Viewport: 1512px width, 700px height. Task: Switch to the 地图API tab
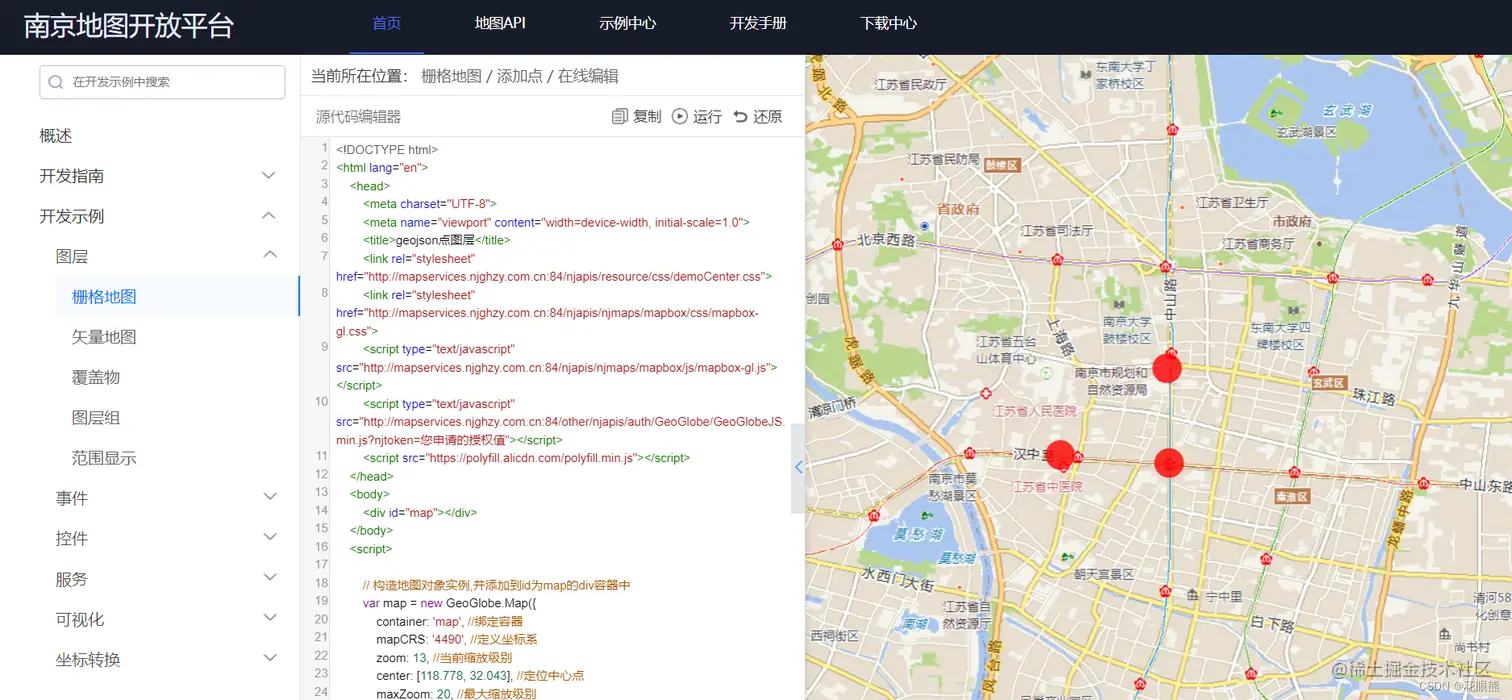pyautogui.click(x=499, y=22)
